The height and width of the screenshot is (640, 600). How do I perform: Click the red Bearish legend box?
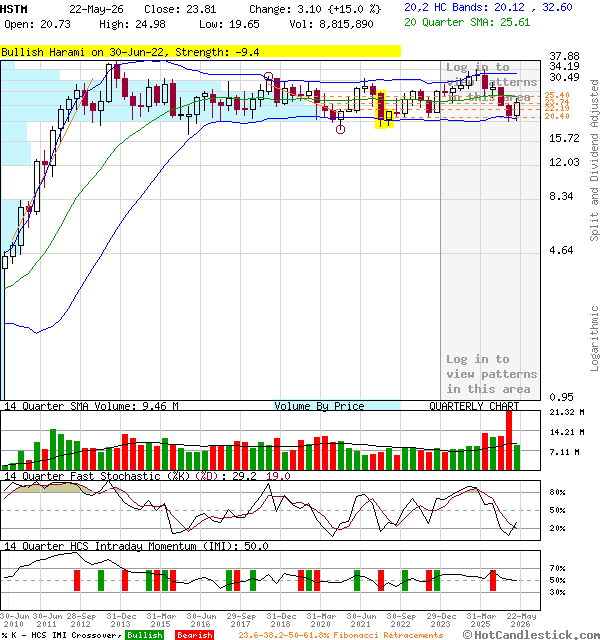point(195,635)
